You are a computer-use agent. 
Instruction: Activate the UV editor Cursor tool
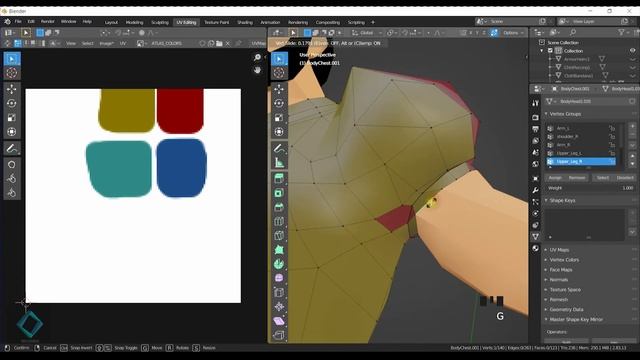click(x=11, y=73)
